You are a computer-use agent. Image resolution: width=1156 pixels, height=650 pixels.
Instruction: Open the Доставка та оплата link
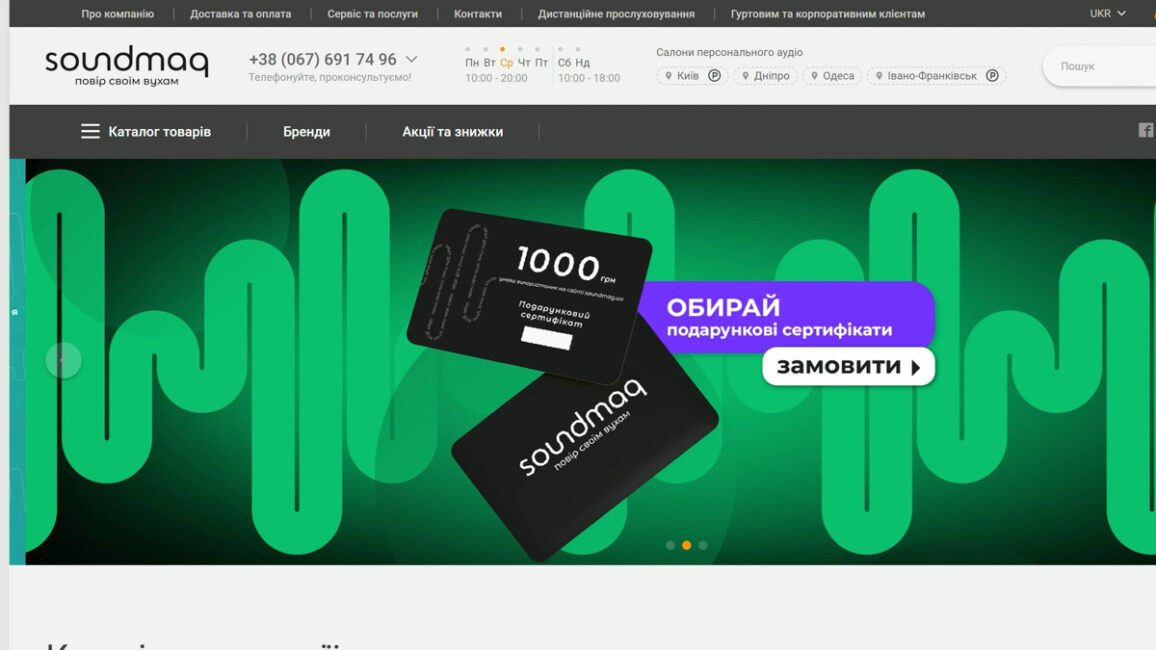click(240, 13)
